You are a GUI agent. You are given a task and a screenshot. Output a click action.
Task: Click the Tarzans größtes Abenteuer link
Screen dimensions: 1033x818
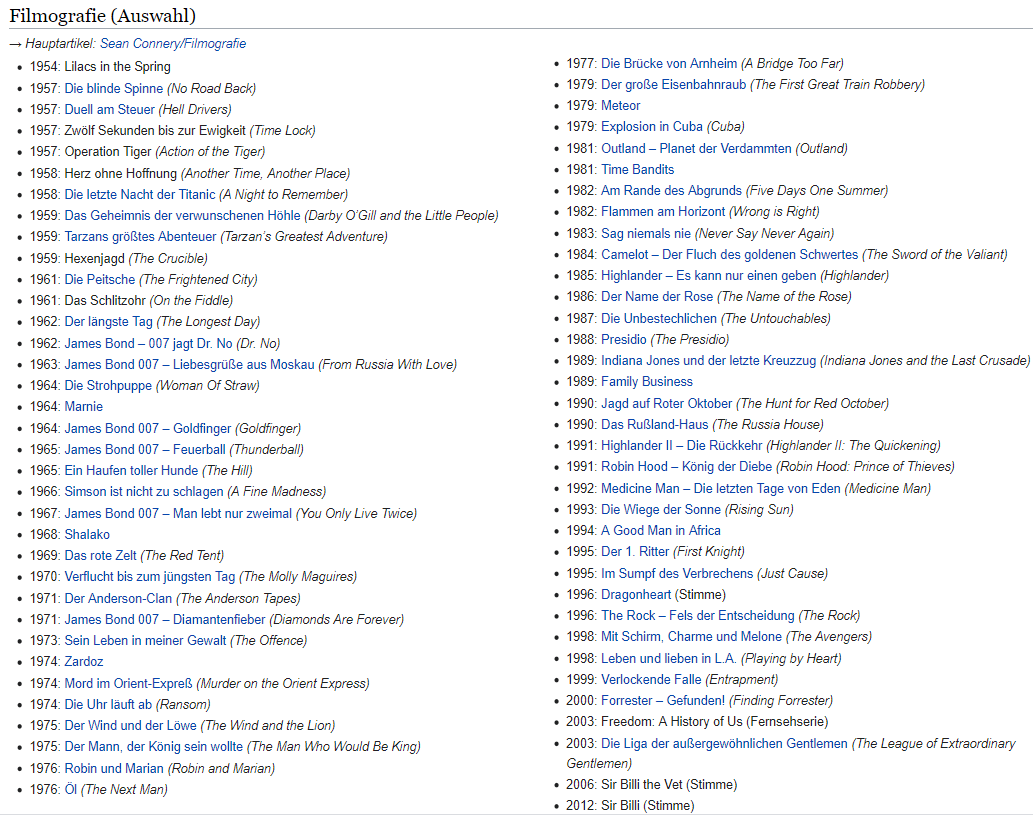(140, 236)
